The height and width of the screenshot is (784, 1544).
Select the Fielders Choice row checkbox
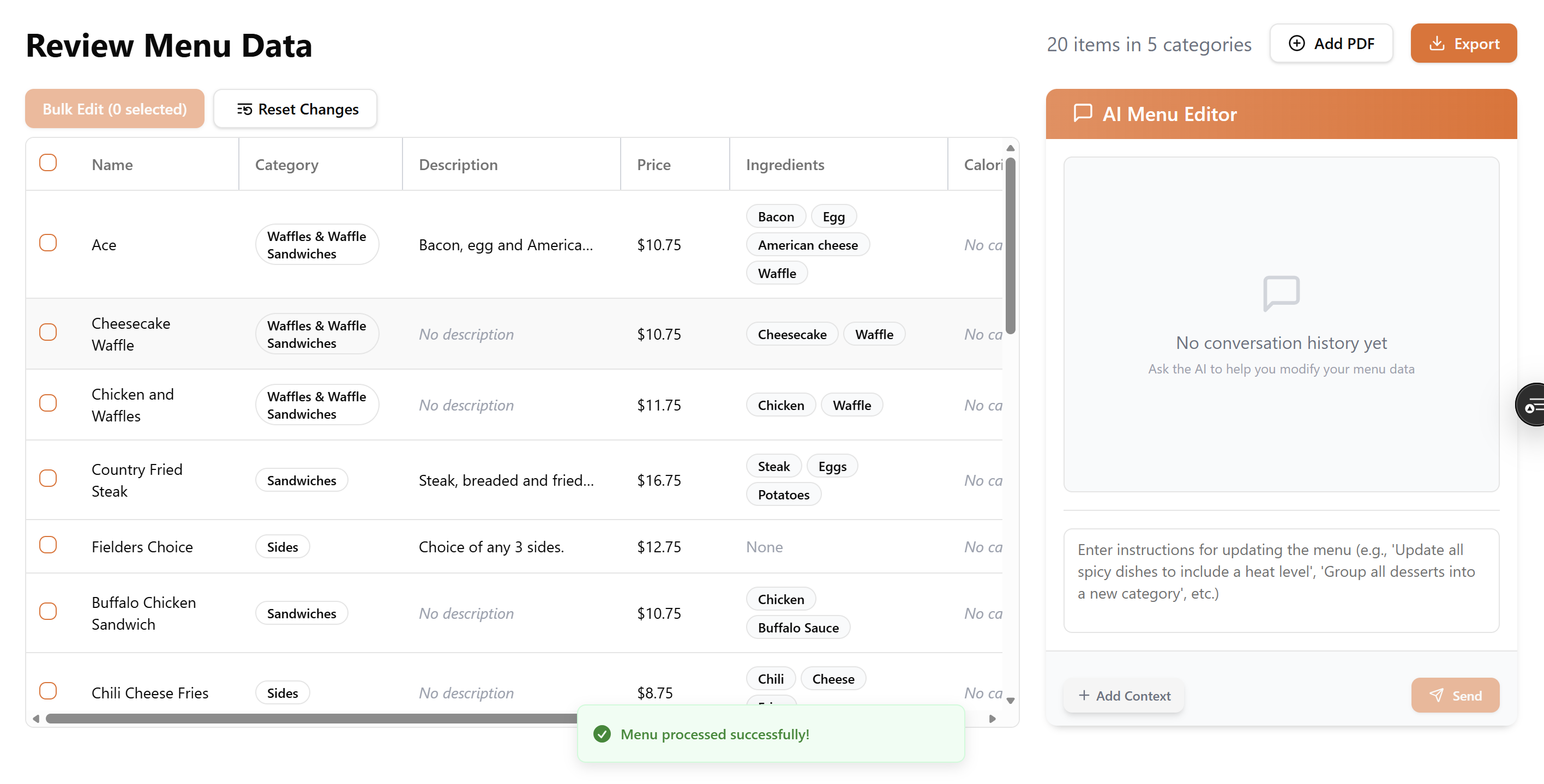point(48,545)
